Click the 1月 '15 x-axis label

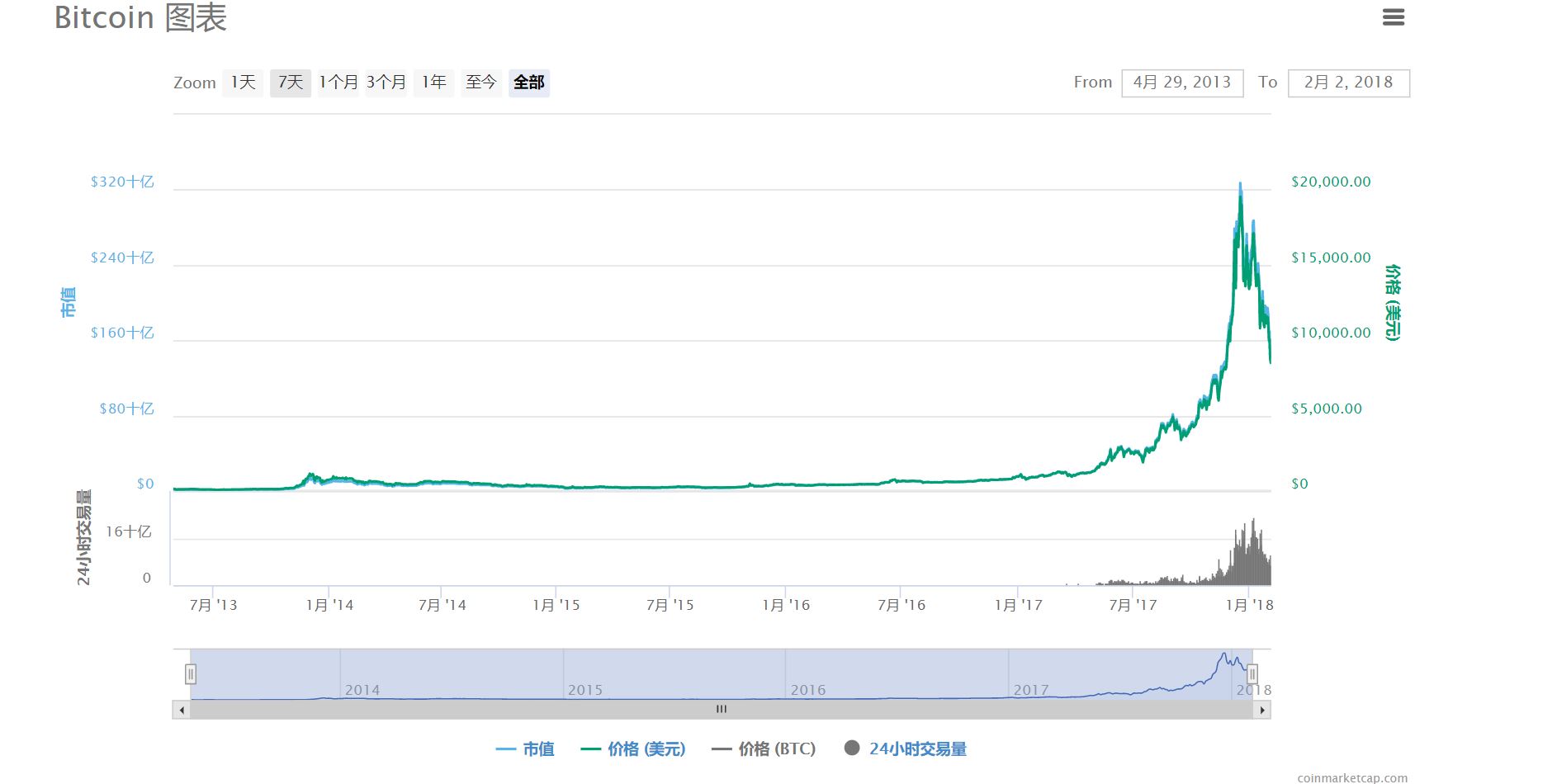click(556, 605)
